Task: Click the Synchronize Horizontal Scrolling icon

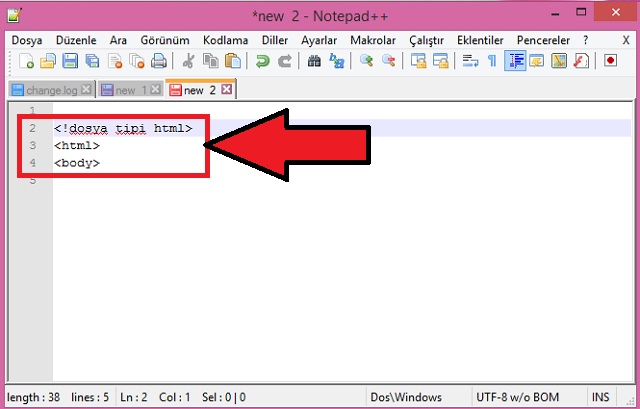Action: click(440, 61)
